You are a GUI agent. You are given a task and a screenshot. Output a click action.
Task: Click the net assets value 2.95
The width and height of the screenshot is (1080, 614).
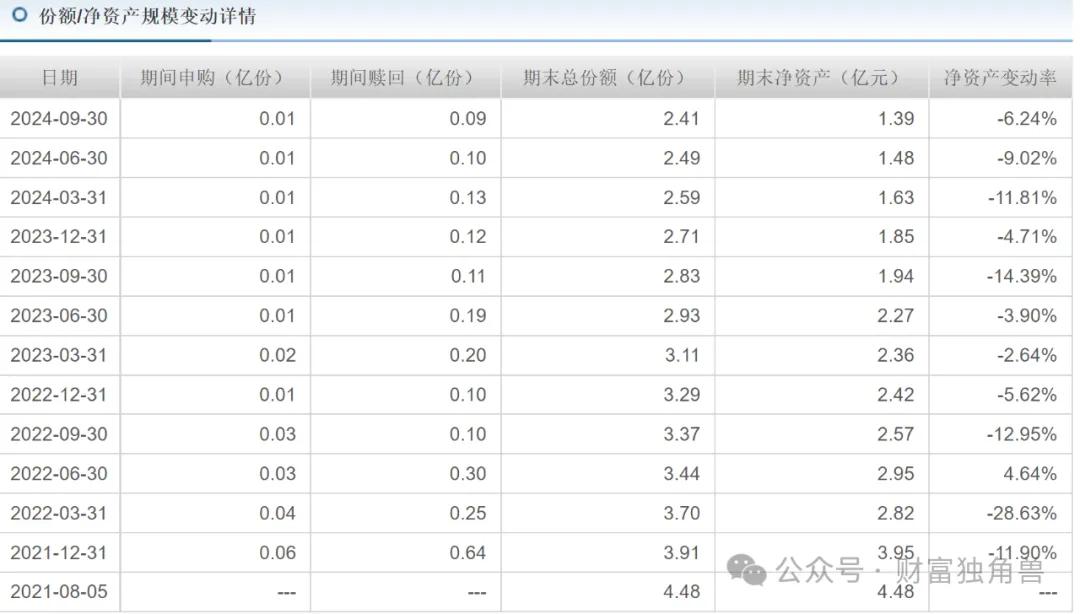(896, 473)
